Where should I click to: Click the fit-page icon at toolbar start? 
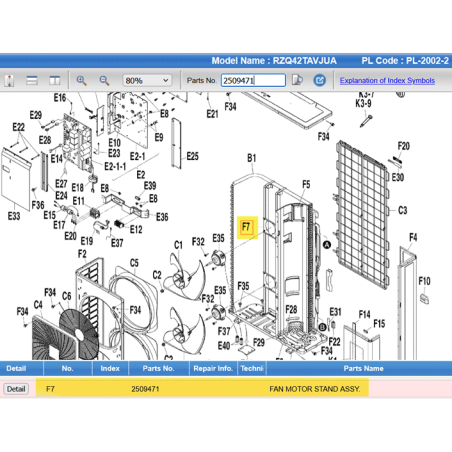(x=9, y=80)
